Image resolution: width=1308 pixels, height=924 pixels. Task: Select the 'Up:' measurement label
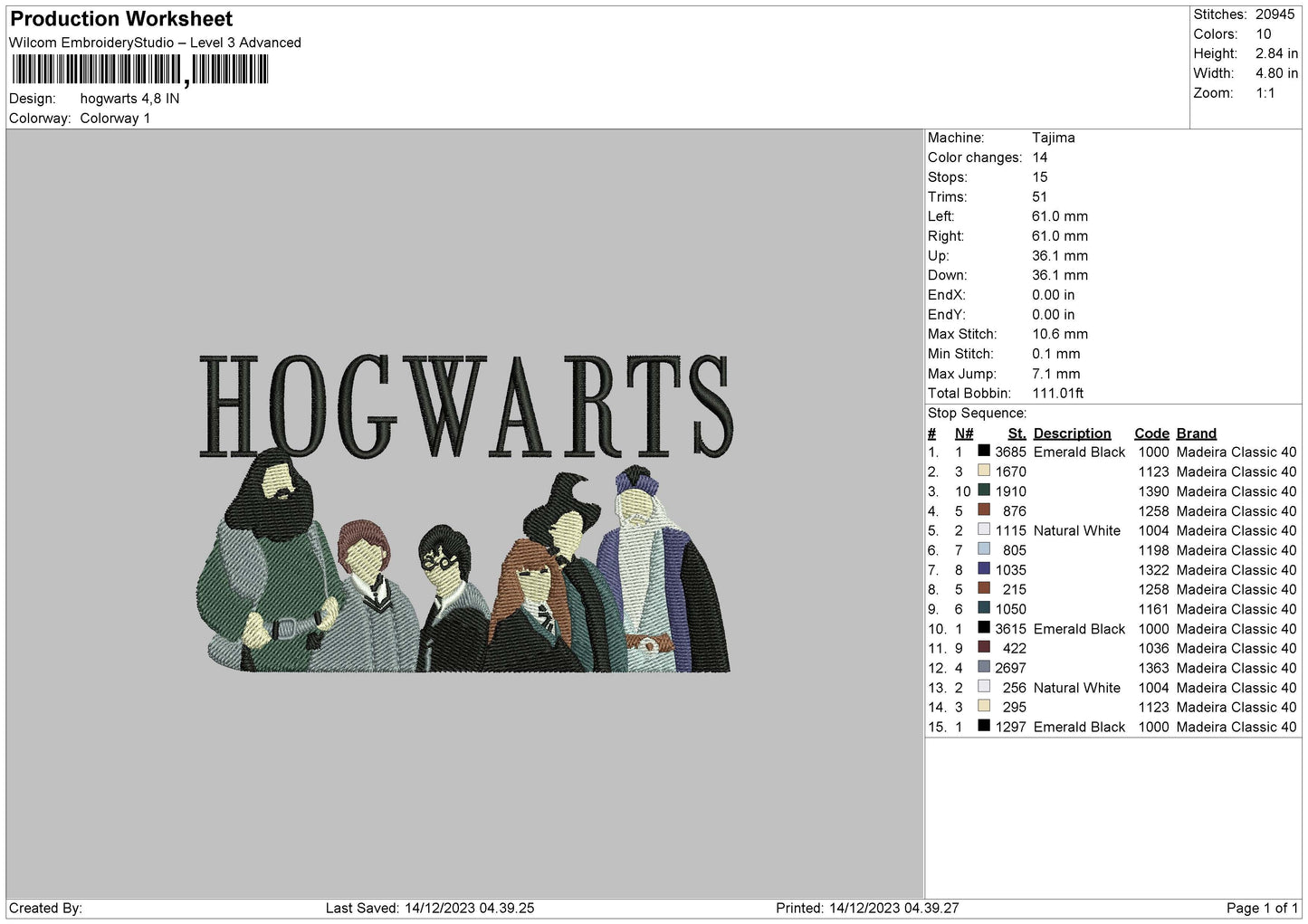(x=938, y=256)
